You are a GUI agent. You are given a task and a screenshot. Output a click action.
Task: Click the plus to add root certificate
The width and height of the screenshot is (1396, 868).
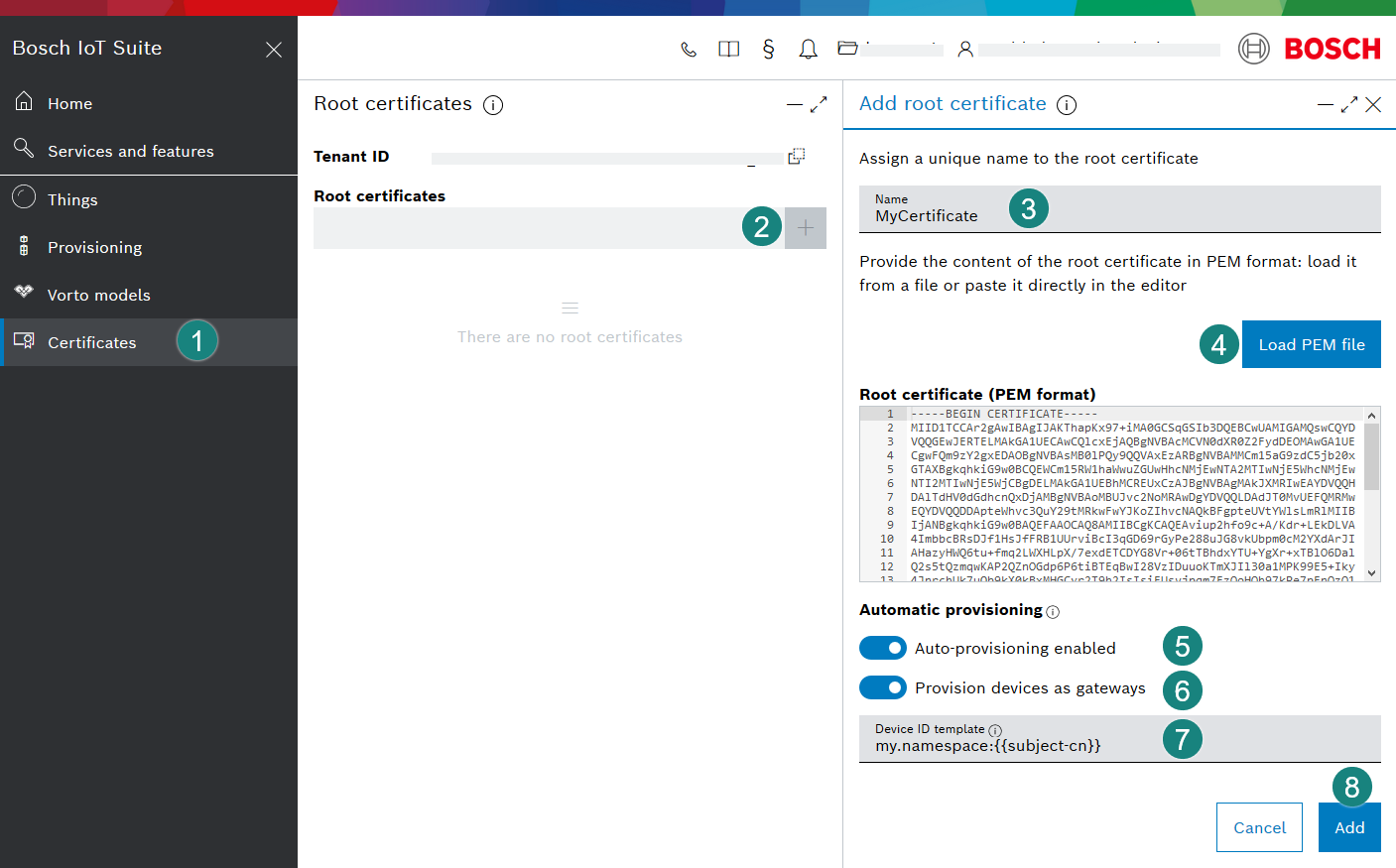tap(806, 228)
